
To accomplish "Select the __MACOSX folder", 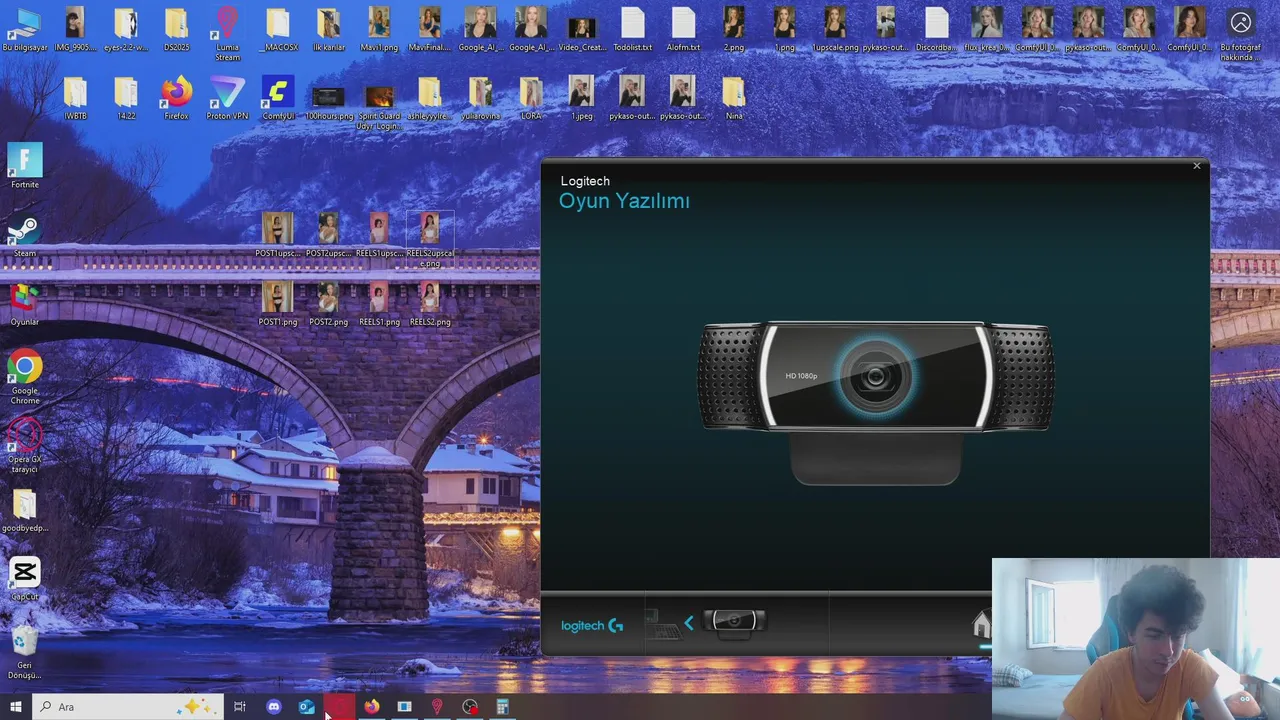I will coord(278,31).
